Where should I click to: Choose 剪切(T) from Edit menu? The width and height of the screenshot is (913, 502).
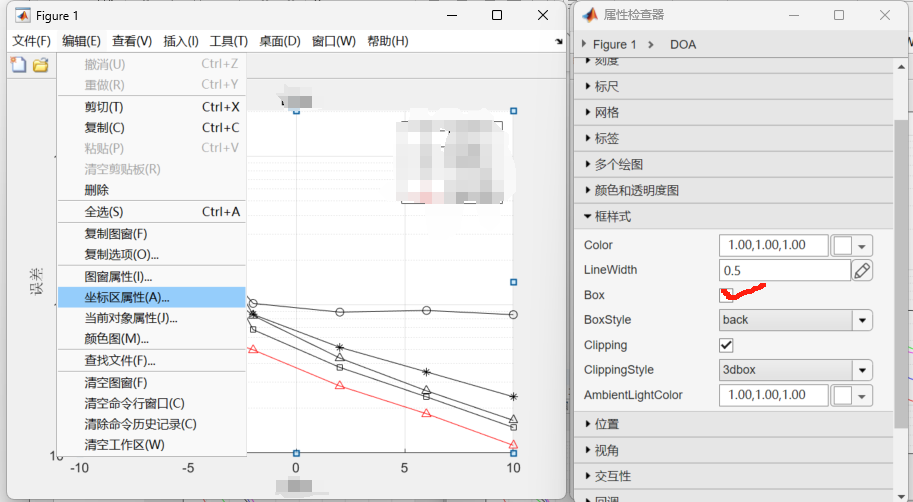(151, 107)
